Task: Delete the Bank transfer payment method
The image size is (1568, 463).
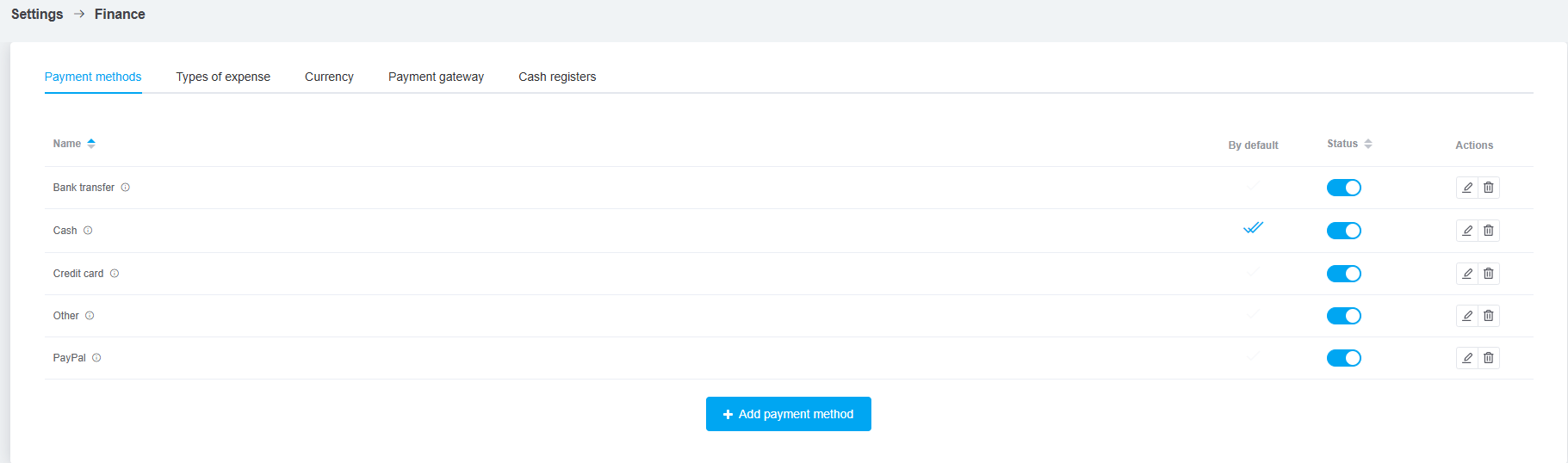Action: click(1489, 188)
